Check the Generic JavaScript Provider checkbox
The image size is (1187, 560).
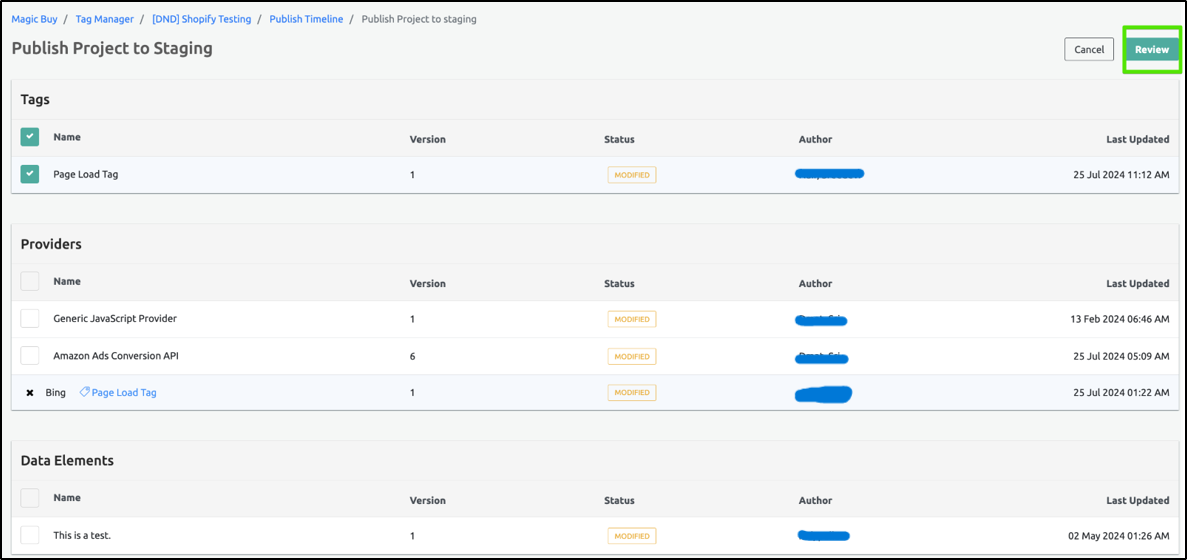click(30, 319)
